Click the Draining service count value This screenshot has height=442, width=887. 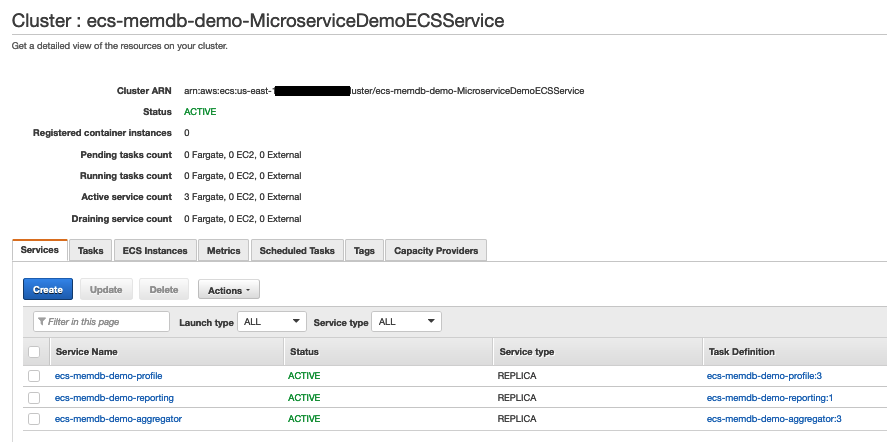pyautogui.click(x=243, y=218)
